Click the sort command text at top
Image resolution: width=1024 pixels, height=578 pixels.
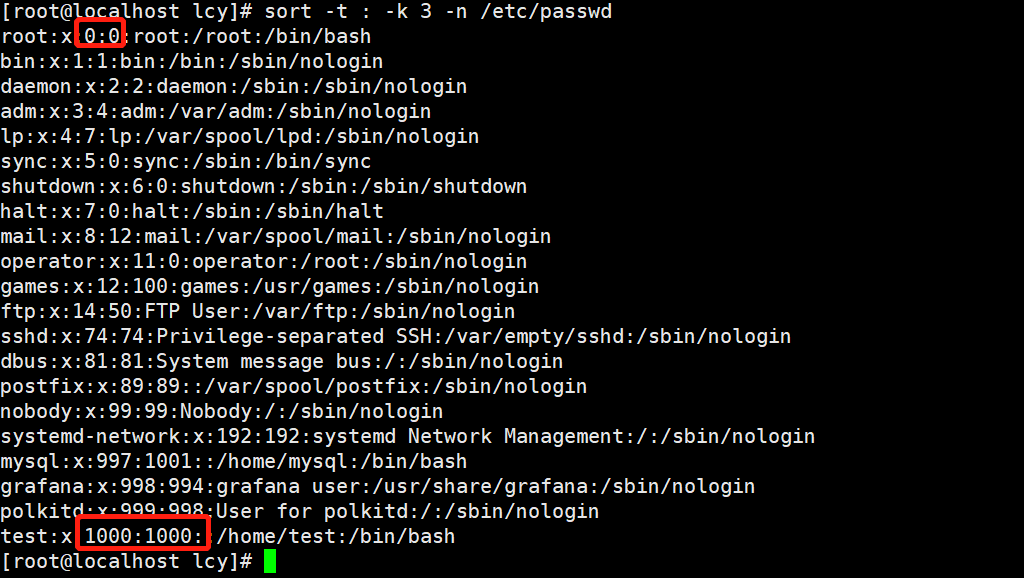point(438,12)
